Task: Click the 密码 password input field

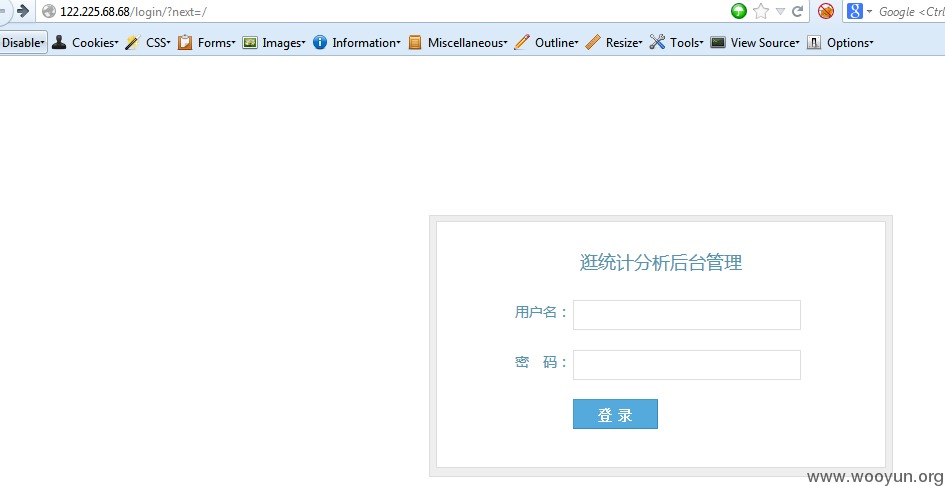Action: pyautogui.click(x=686, y=365)
